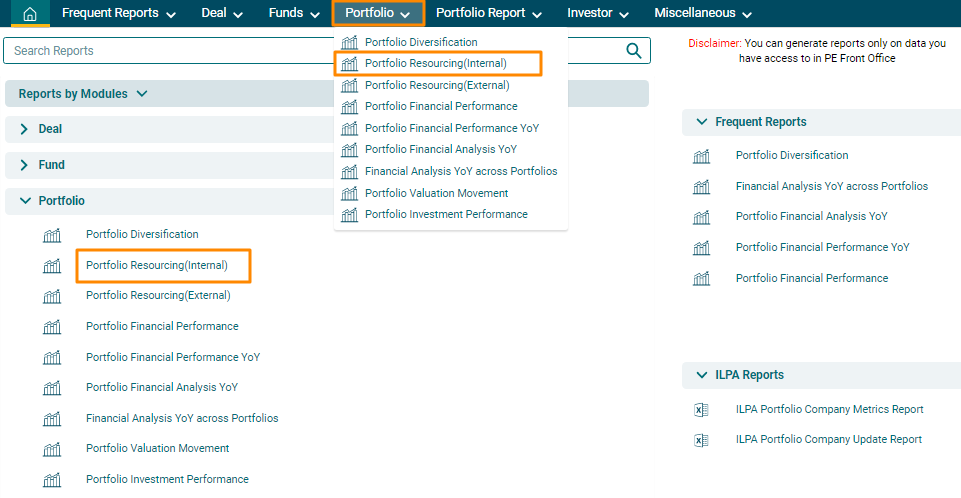Click the Search Reports input field
The width and height of the screenshot is (961, 498).
click(x=310, y=51)
